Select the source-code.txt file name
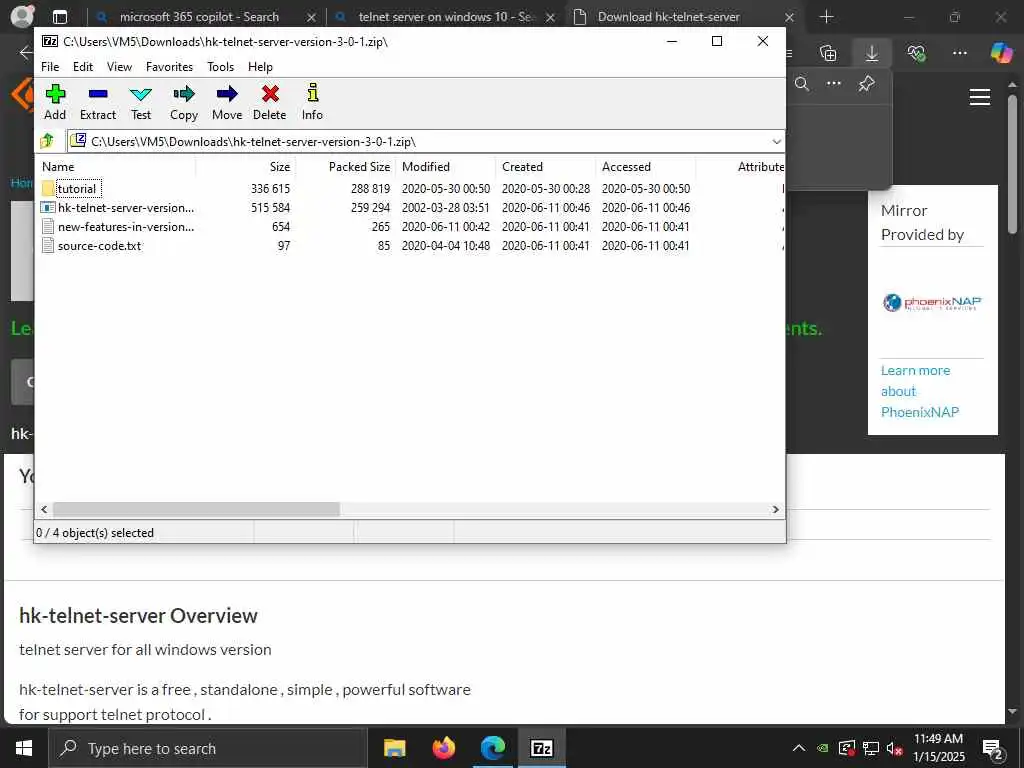 pos(99,246)
